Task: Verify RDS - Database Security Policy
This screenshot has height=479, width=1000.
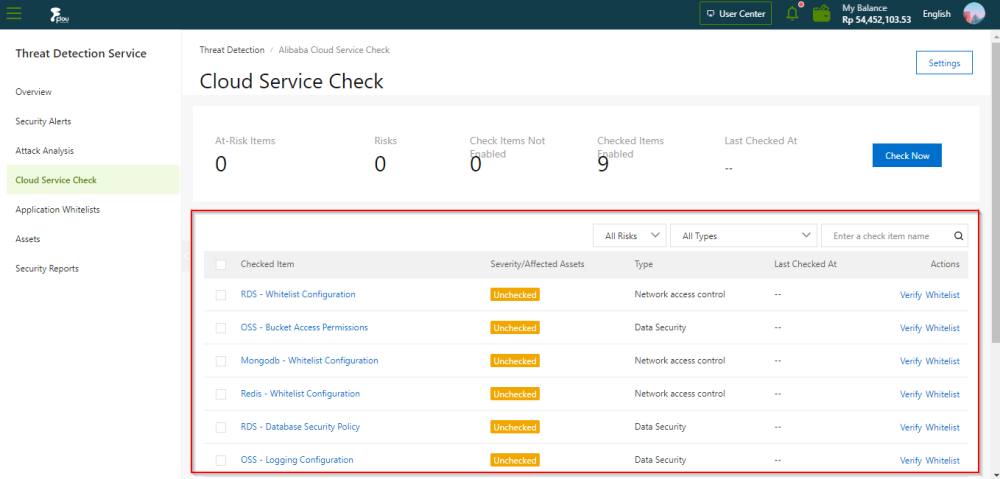Action: point(911,427)
